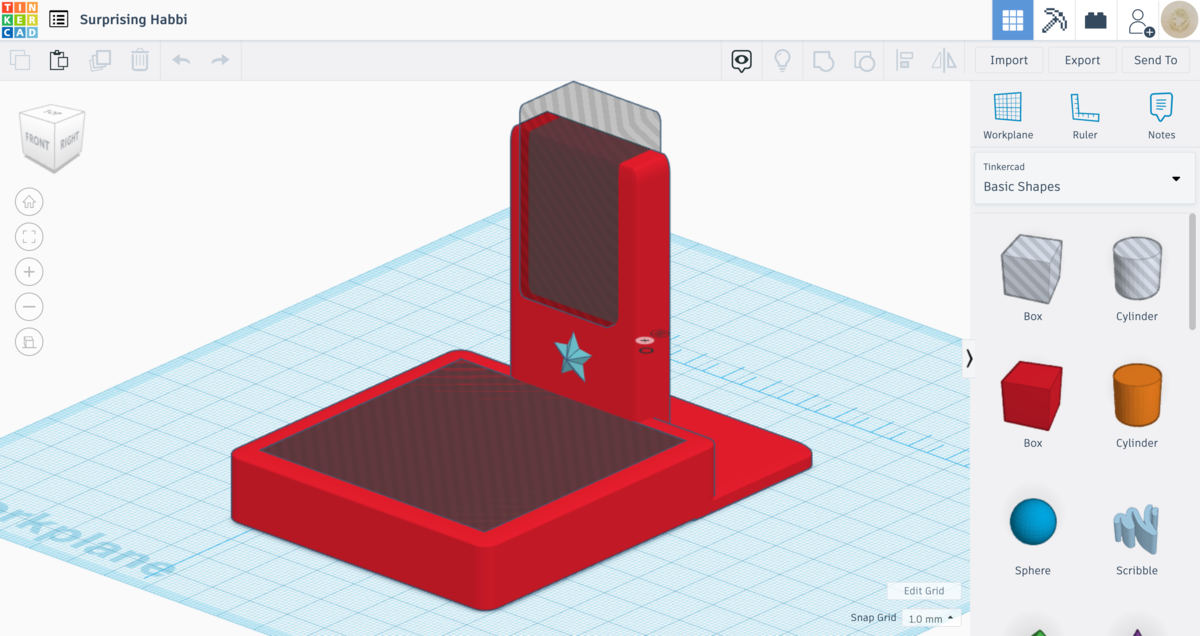Click the Zoom out minus button

tap(29, 306)
